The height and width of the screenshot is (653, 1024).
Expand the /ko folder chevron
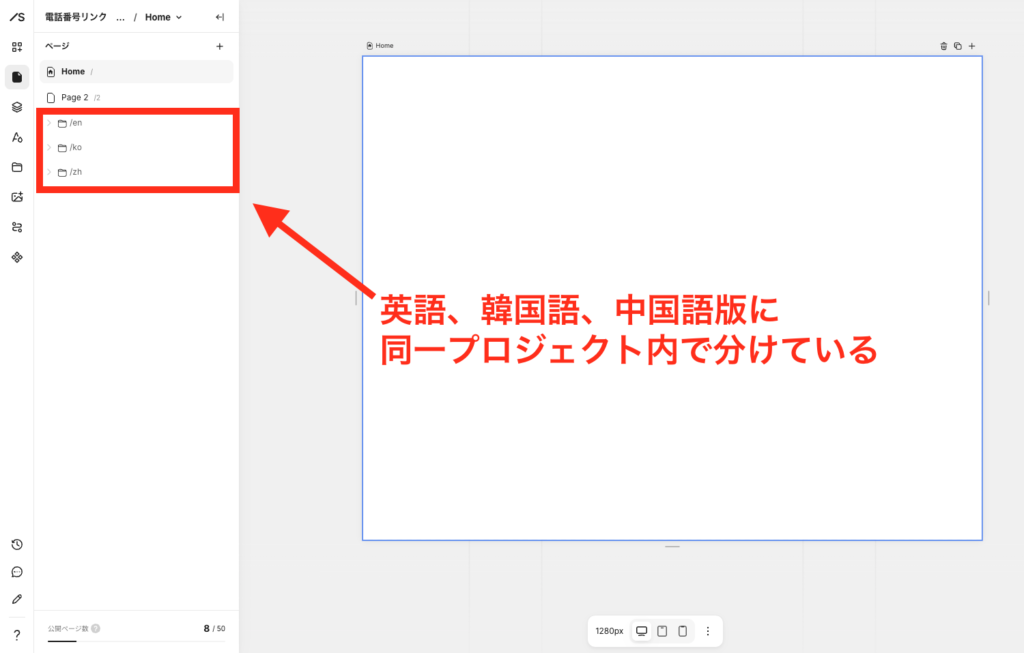[49, 147]
